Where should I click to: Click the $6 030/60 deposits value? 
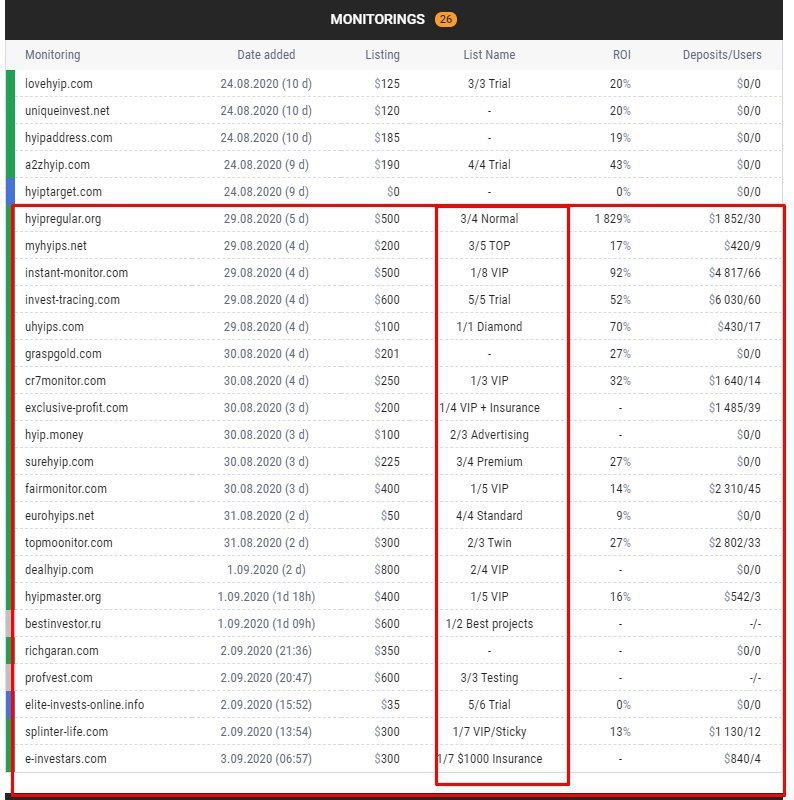[735, 300]
